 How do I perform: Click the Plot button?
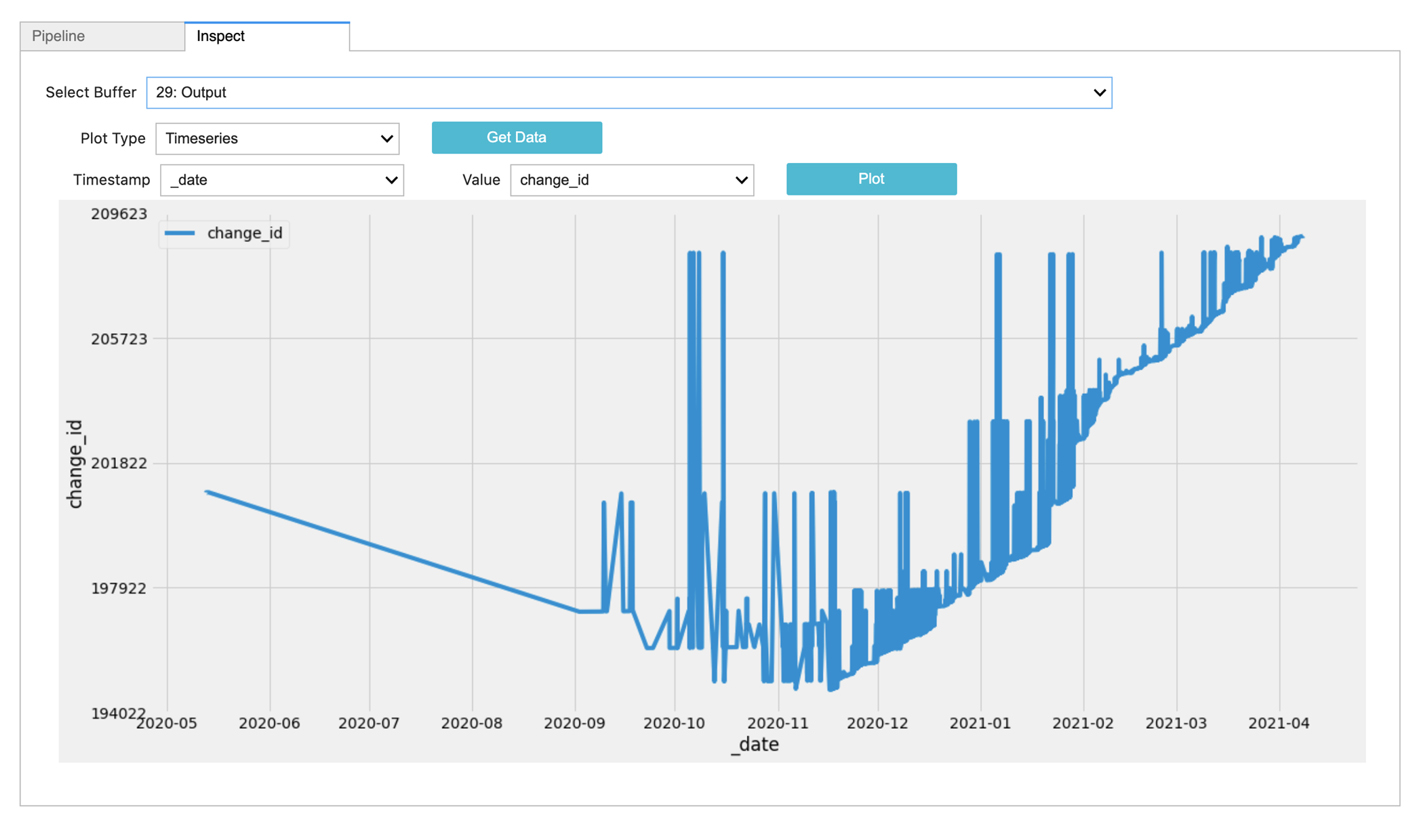pos(871,179)
